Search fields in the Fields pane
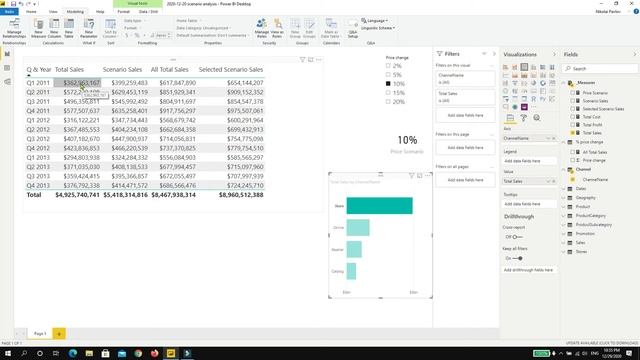The height and width of the screenshot is (360, 640). [x=600, y=69]
